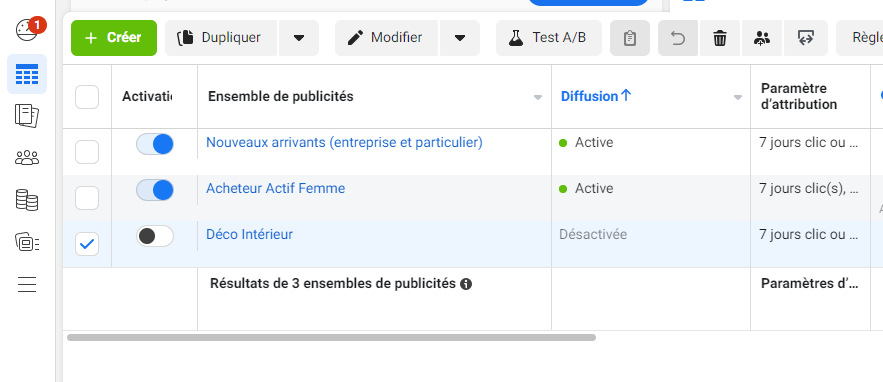The width and height of the screenshot is (883, 382).
Task: Start a Test A/B
Action: click(x=548, y=38)
